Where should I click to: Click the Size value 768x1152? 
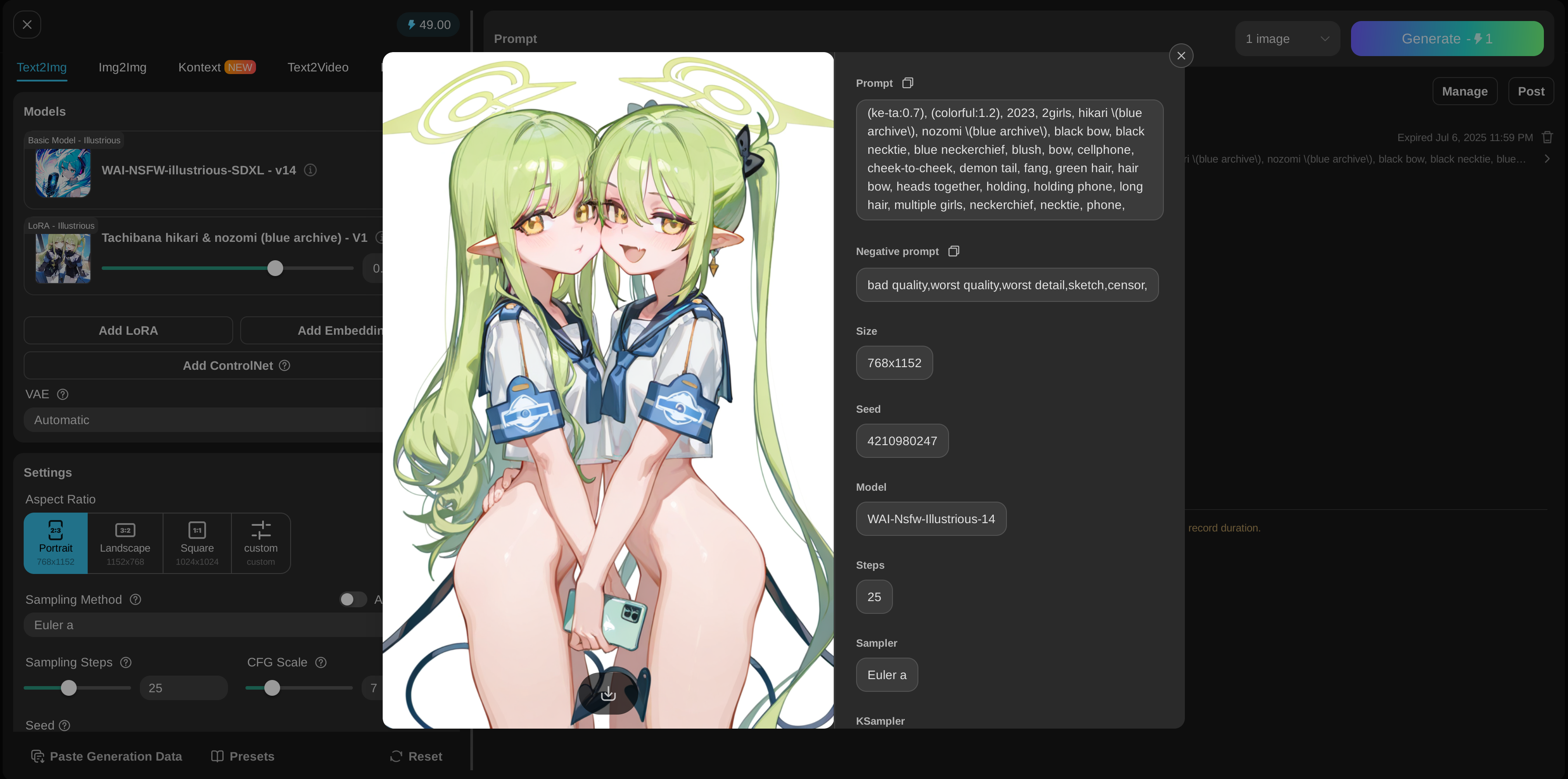click(894, 363)
